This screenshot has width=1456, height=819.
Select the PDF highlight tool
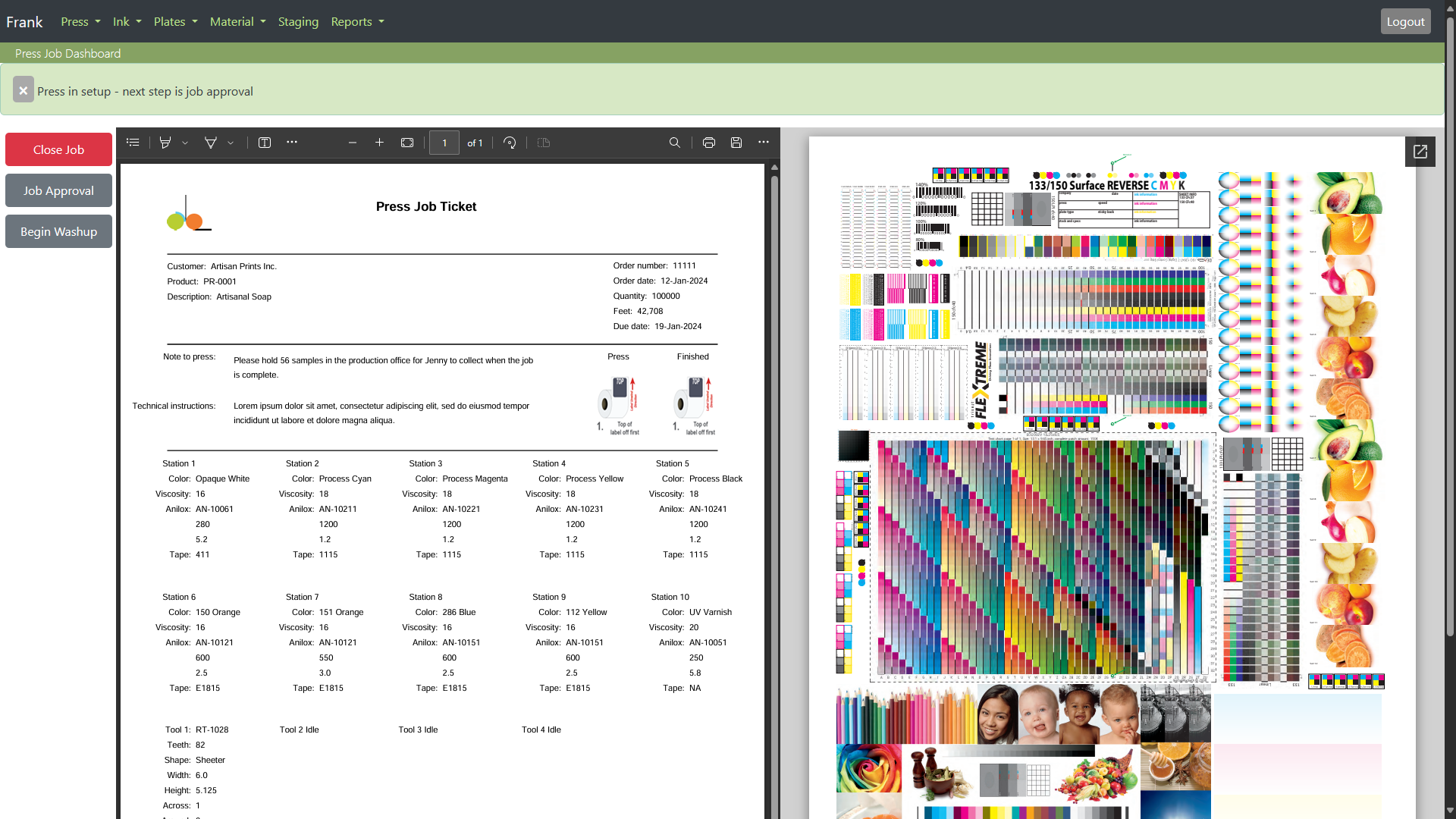(x=165, y=143)
